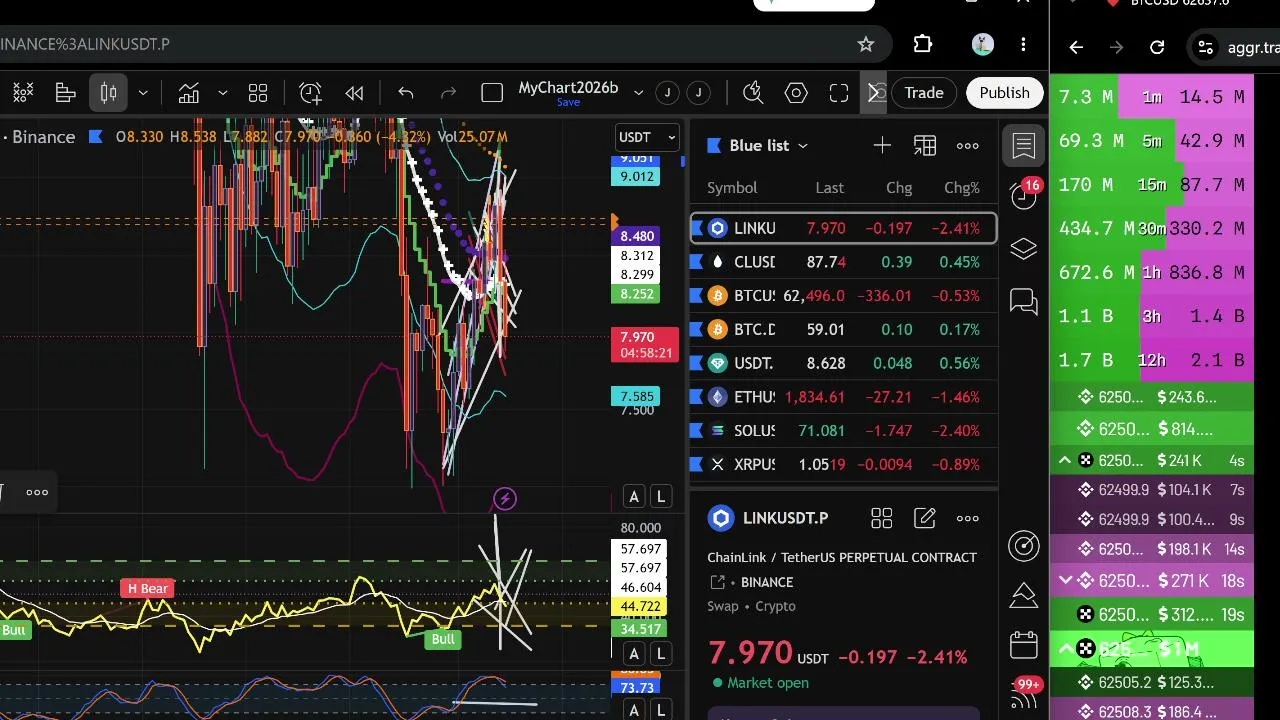Edit LINKUSDT.P notes with pencil icon
The width and height of the screenshot is (1280, 720).
[x=925, y=518]
